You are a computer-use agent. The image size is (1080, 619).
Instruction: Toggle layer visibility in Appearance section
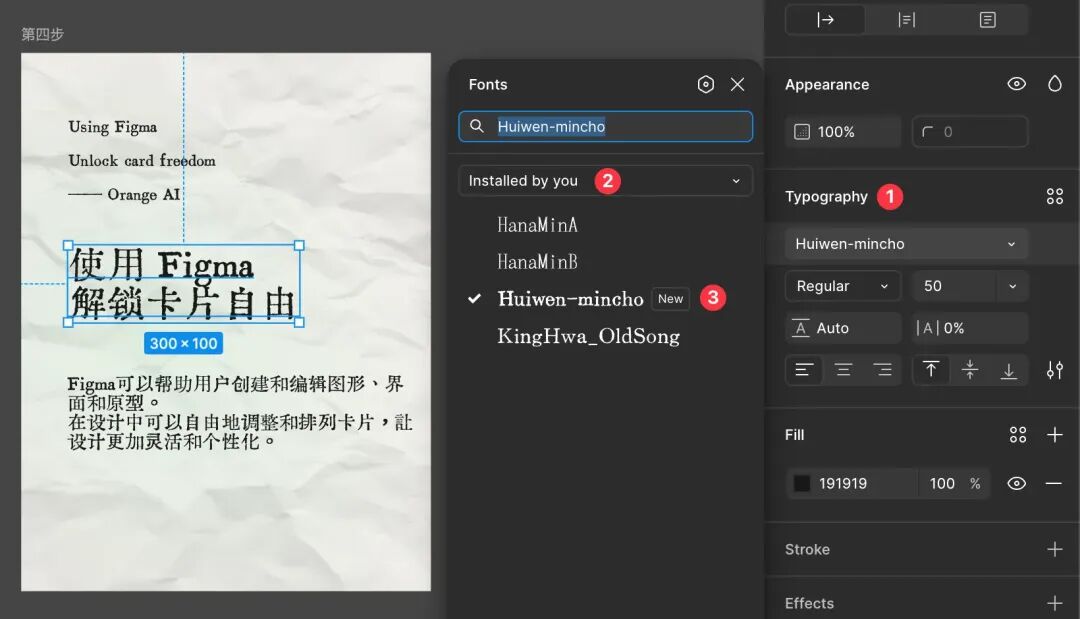pos(1017,84)
